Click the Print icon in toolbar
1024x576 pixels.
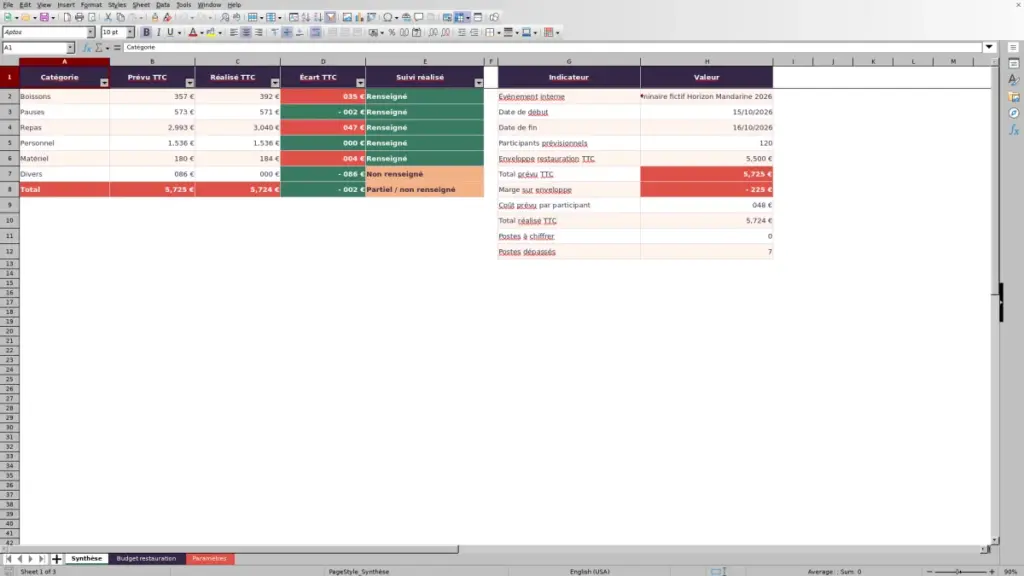pos(79,18)
